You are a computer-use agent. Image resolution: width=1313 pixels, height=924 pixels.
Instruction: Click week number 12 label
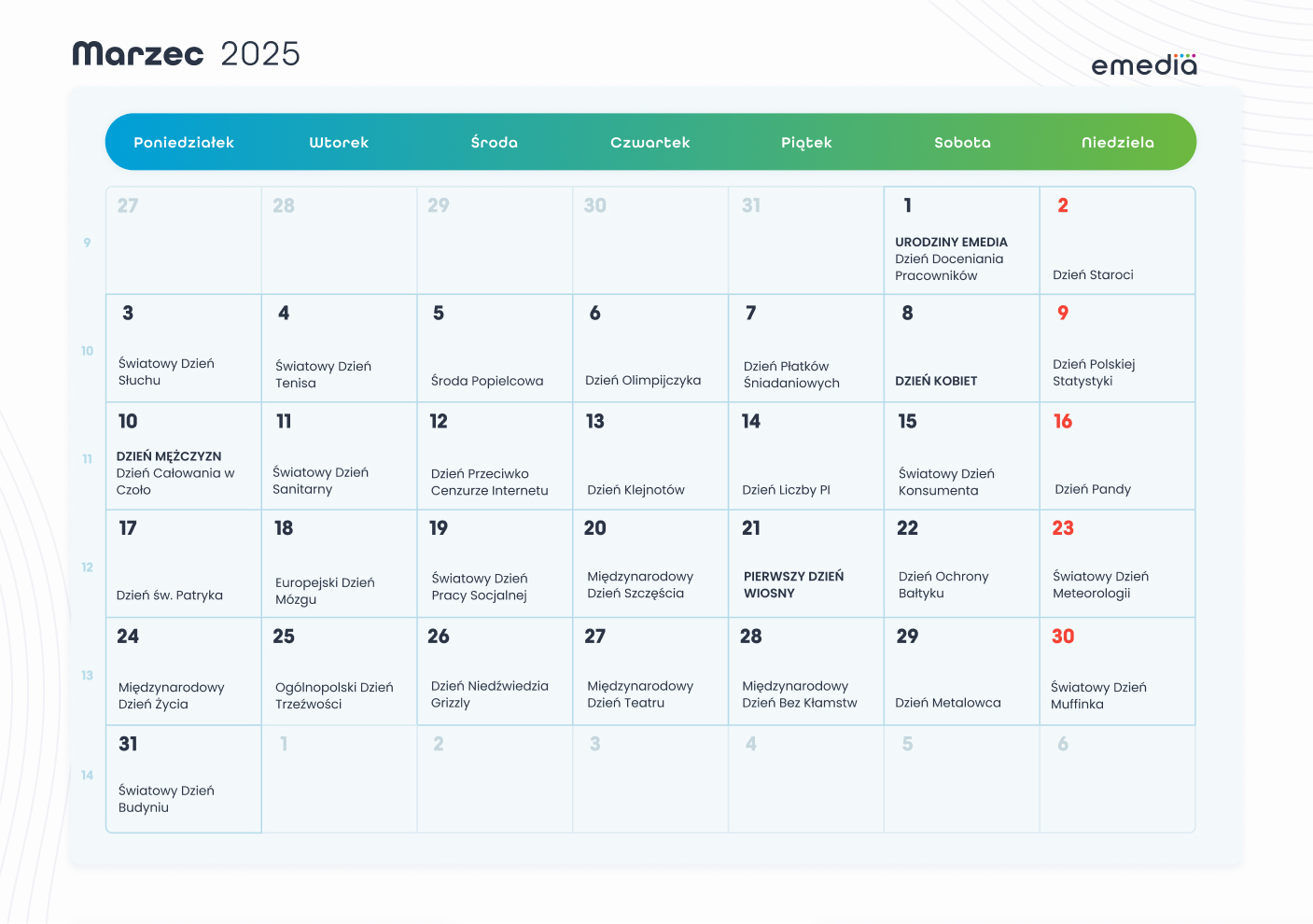[88, 567]
